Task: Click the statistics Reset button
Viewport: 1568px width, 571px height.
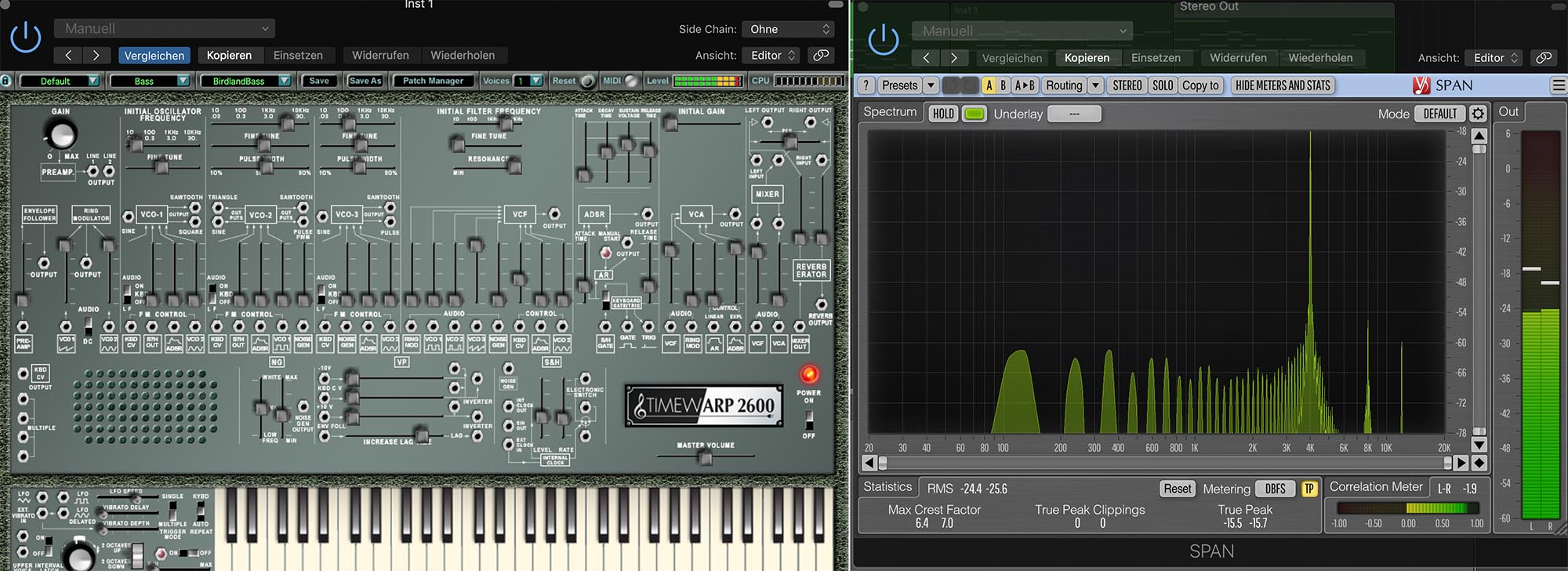Action: pyautogui.click(x=1177, y=489)
